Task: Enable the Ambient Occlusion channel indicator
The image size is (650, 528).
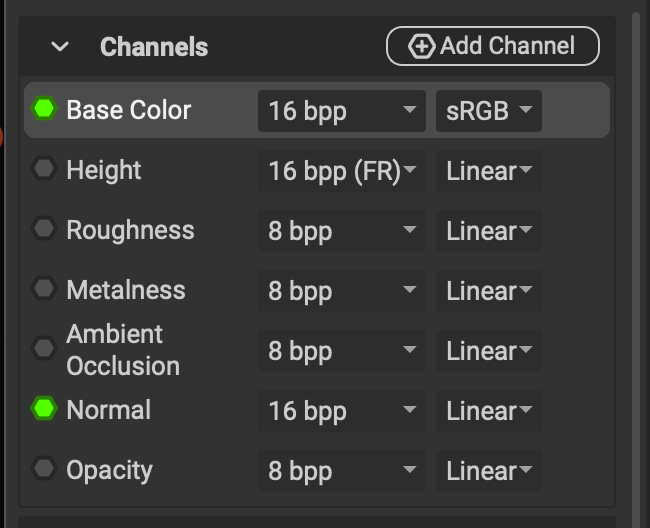Action: pos(44,349)
